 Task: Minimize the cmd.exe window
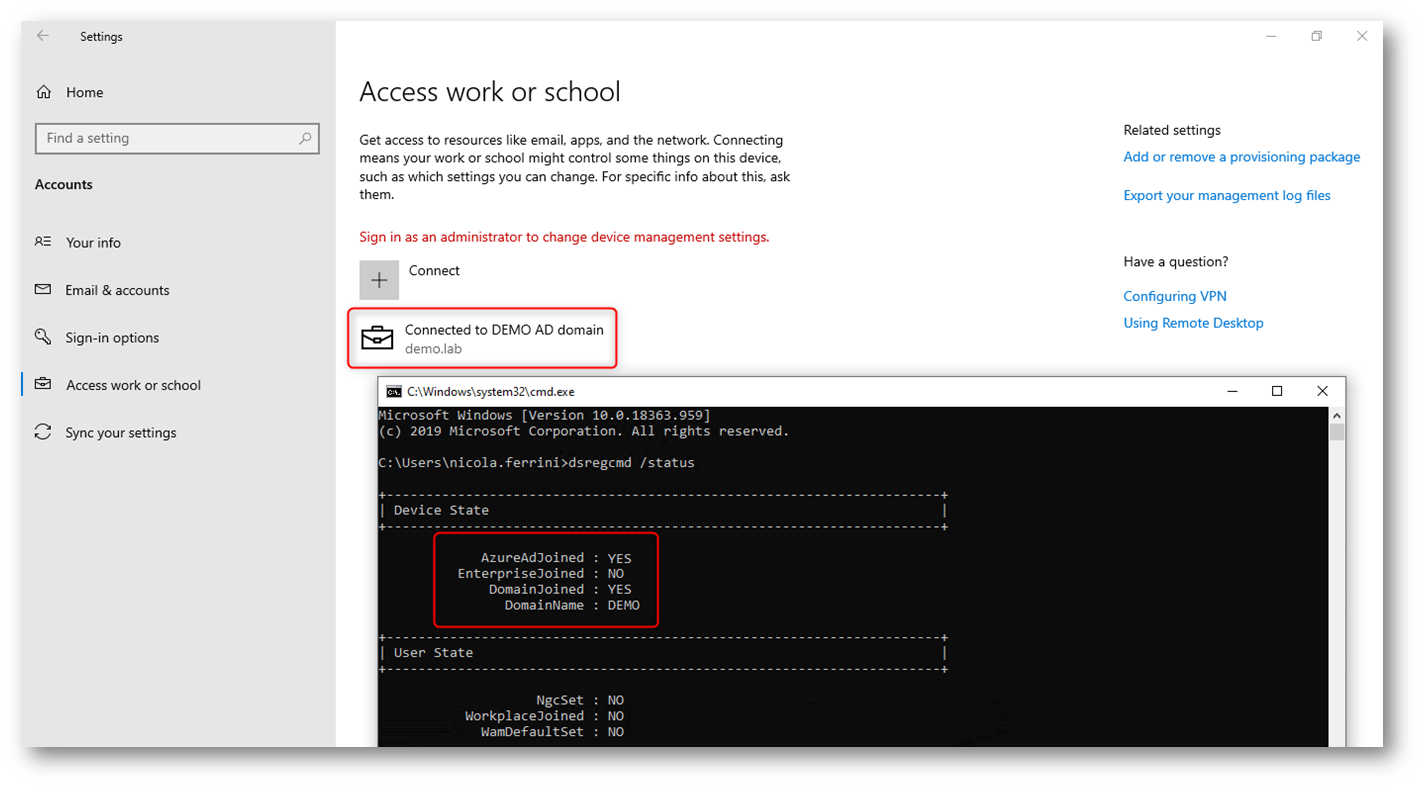1231,391
